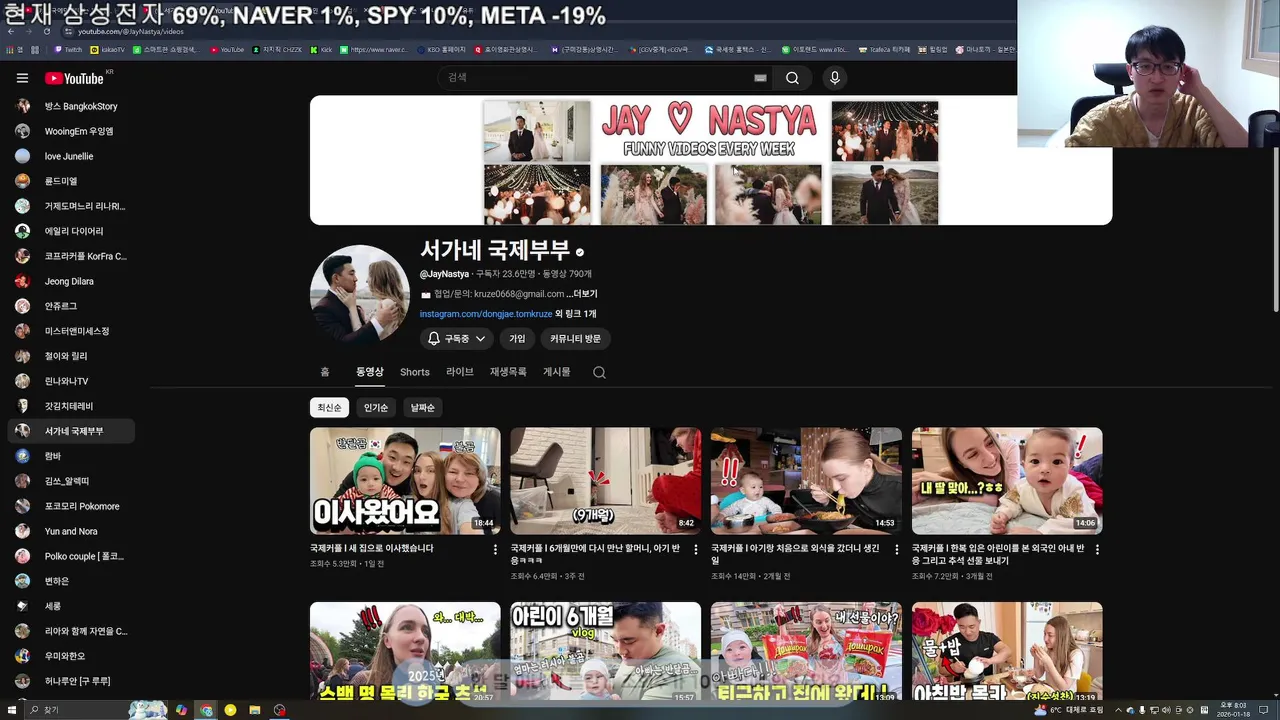Viewport: 1280px width, 720px height.
Task: Go to the YouTube home logo
Action: tap(74, 78)
